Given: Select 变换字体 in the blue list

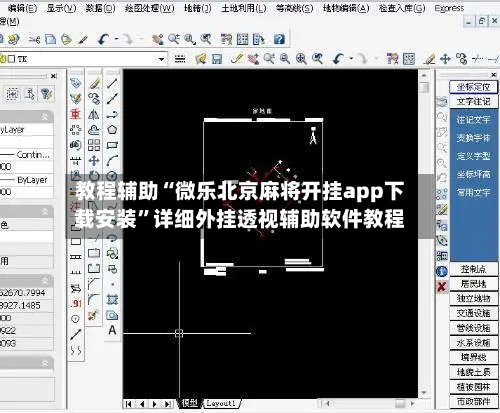Looking at the screenshot, I should 473,138.
